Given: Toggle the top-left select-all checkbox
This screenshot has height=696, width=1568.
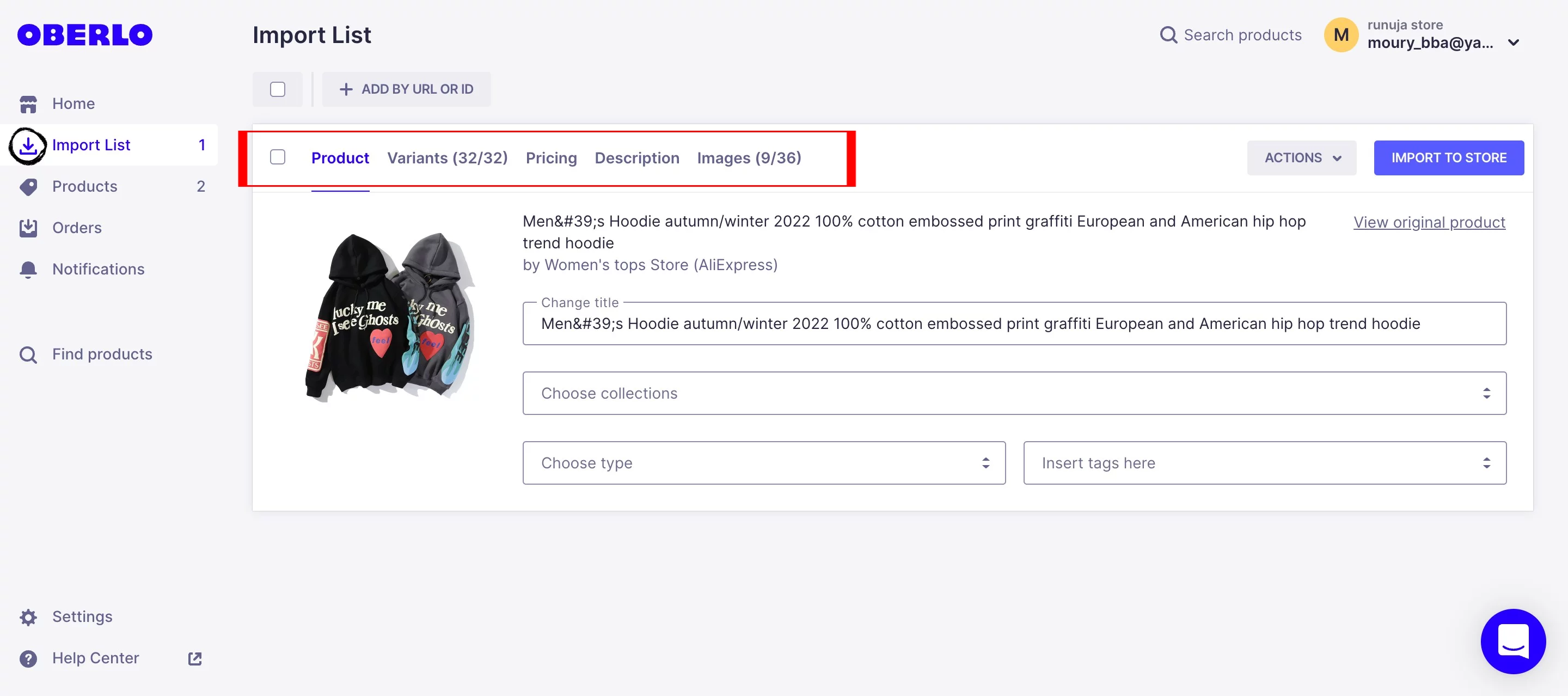Looking at the screenshot, I should click(x=278, y=89).
